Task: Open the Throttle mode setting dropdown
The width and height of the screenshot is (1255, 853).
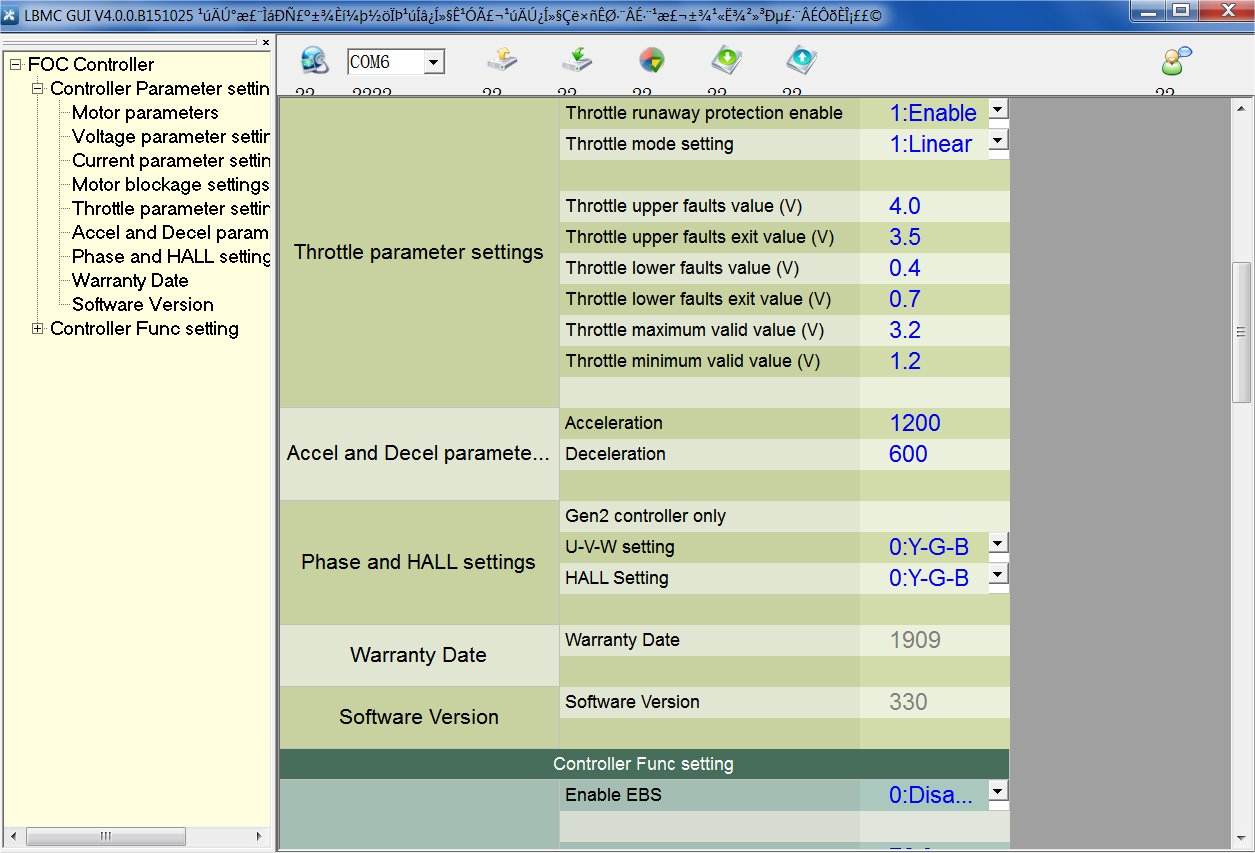Action: tap(998, 140)
